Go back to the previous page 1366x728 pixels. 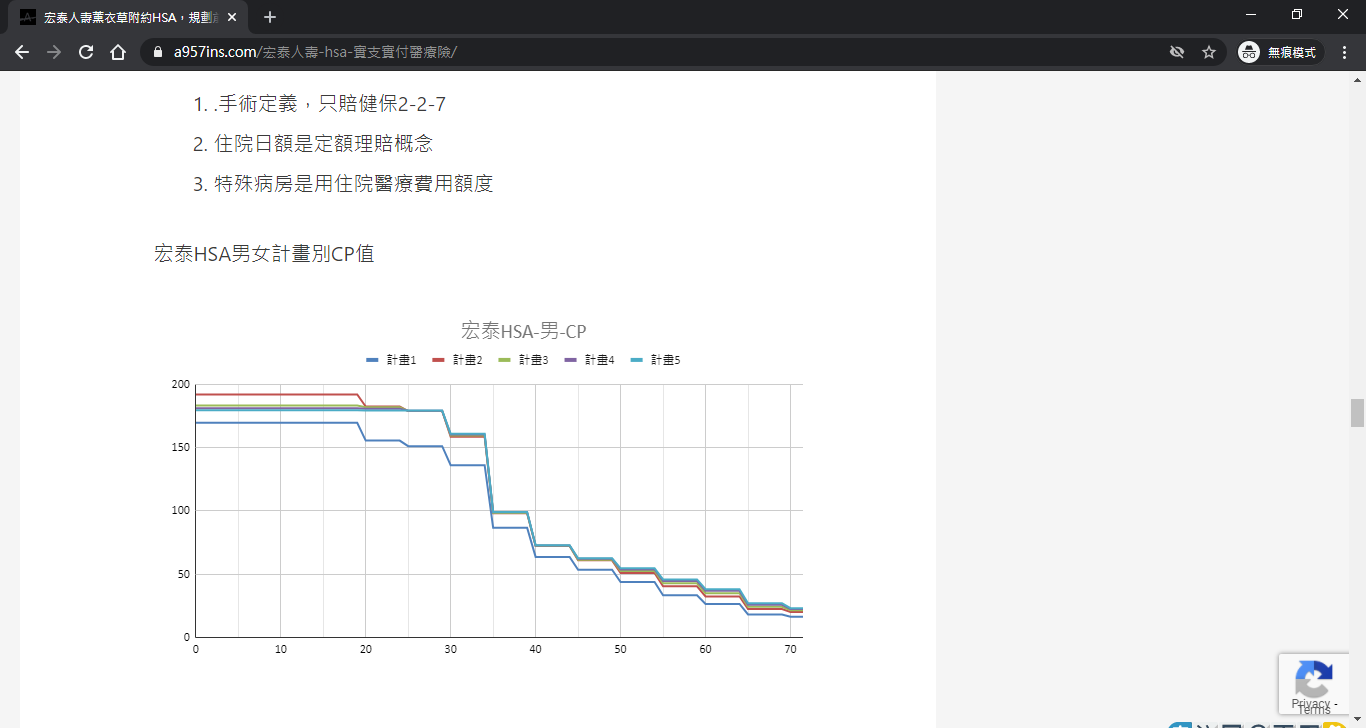[x=22, y=52]
